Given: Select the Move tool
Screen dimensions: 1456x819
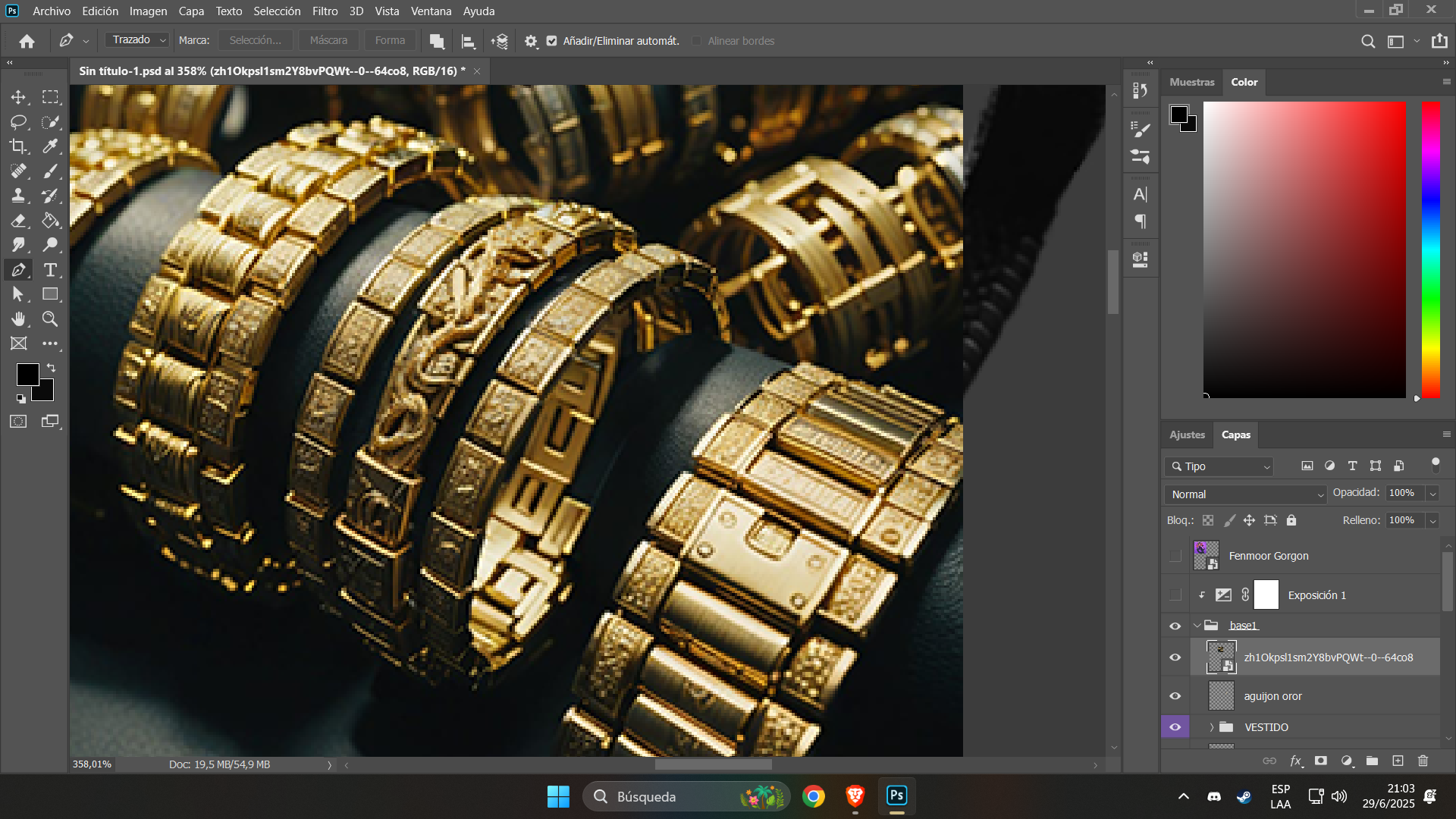Looking at the screenshot, I should [x=18, y=97].
